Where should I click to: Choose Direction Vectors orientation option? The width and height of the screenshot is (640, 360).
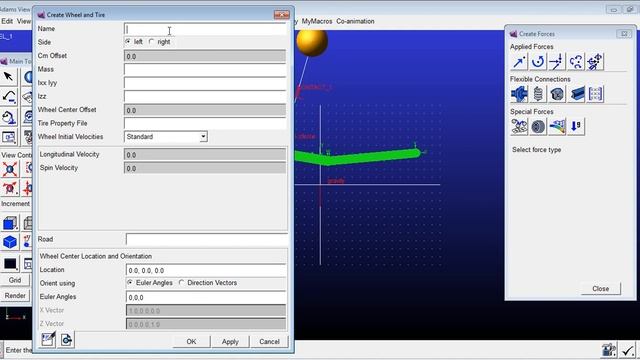(182, 282)
